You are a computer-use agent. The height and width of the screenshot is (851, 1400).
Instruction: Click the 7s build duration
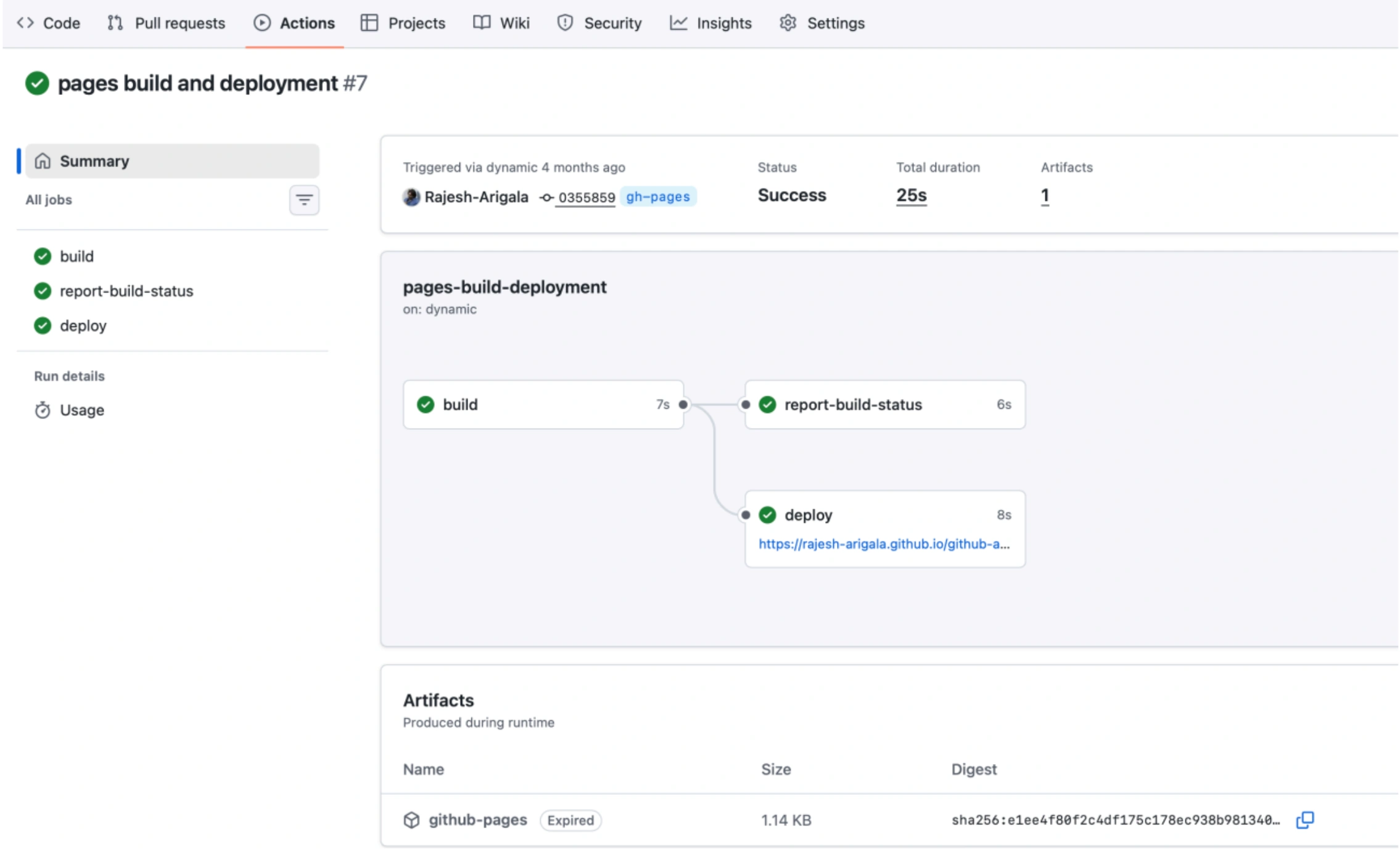[x=662, y=405]
